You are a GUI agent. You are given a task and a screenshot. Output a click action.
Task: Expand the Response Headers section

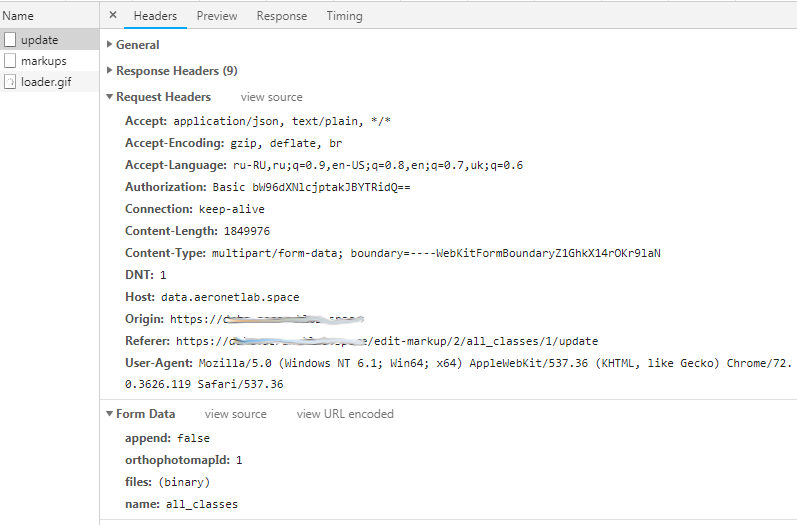click(x=109, y=71)
